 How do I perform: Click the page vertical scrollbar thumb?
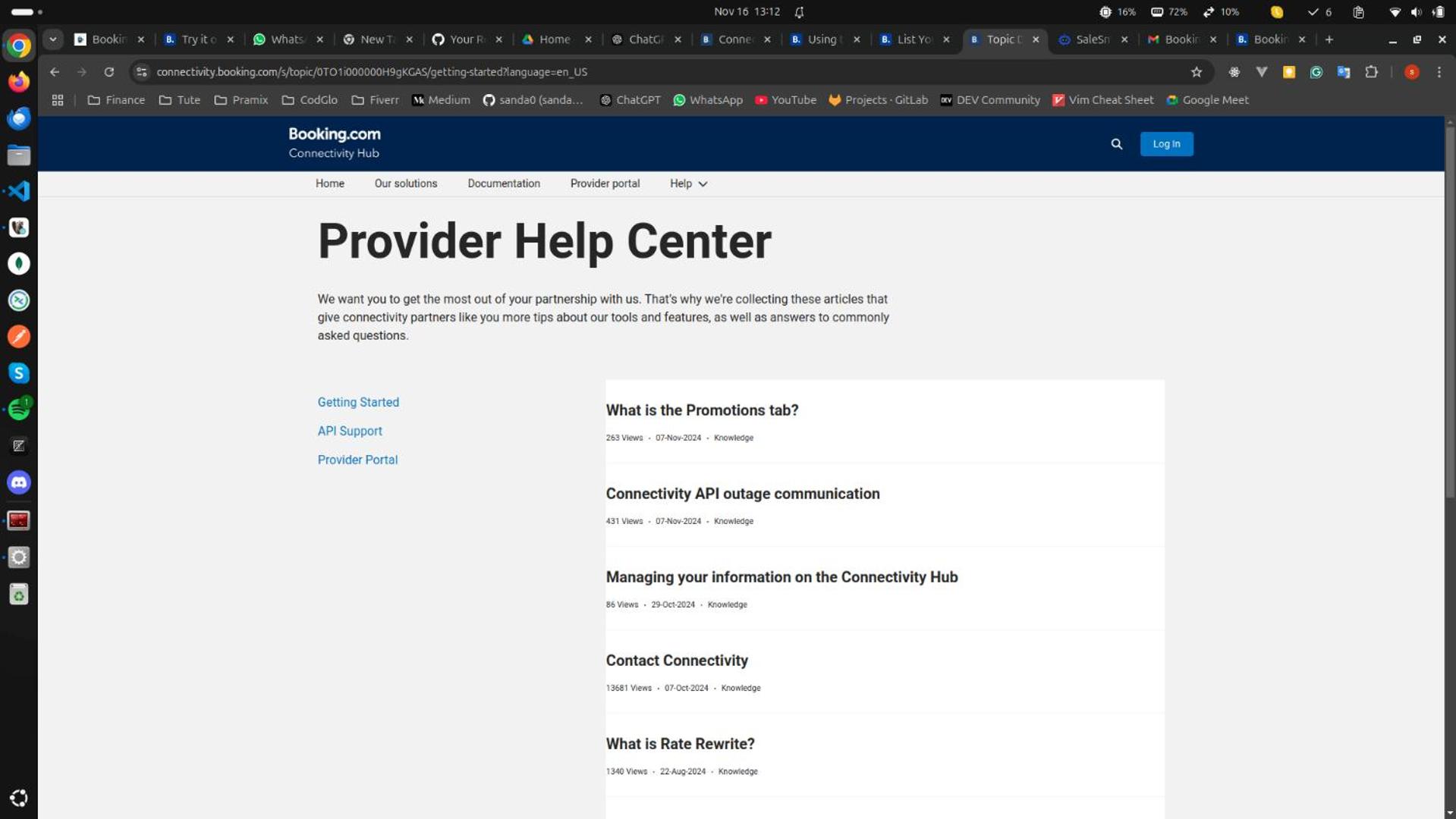1450,311
